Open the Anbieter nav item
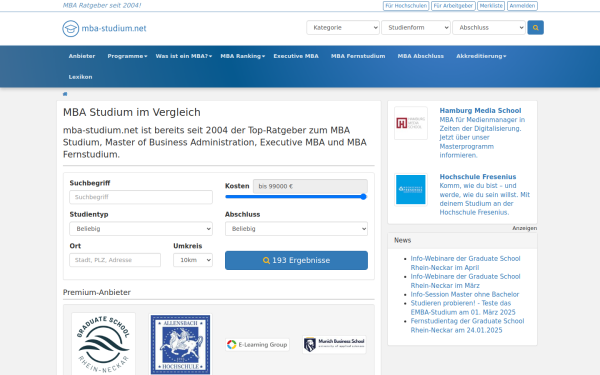600x375 pixels. pyautogui.click(x=82, y=56)
